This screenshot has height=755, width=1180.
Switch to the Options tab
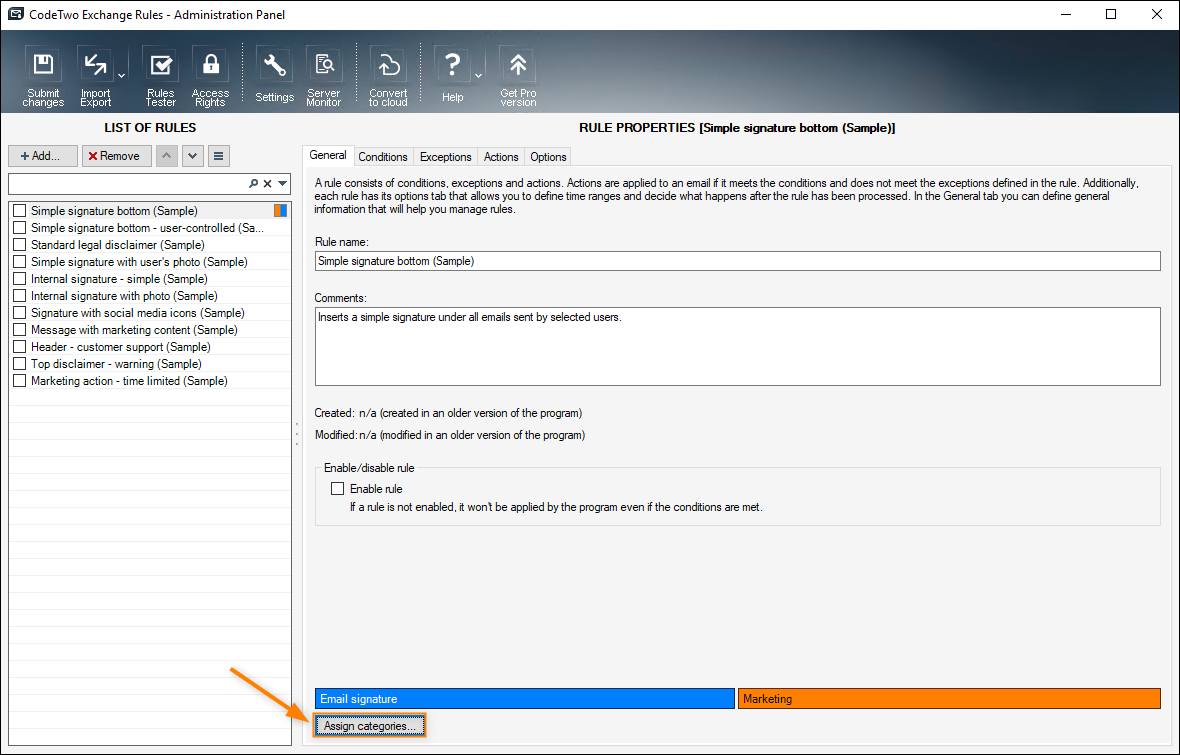pyautogui.click(x=548, y=157)
